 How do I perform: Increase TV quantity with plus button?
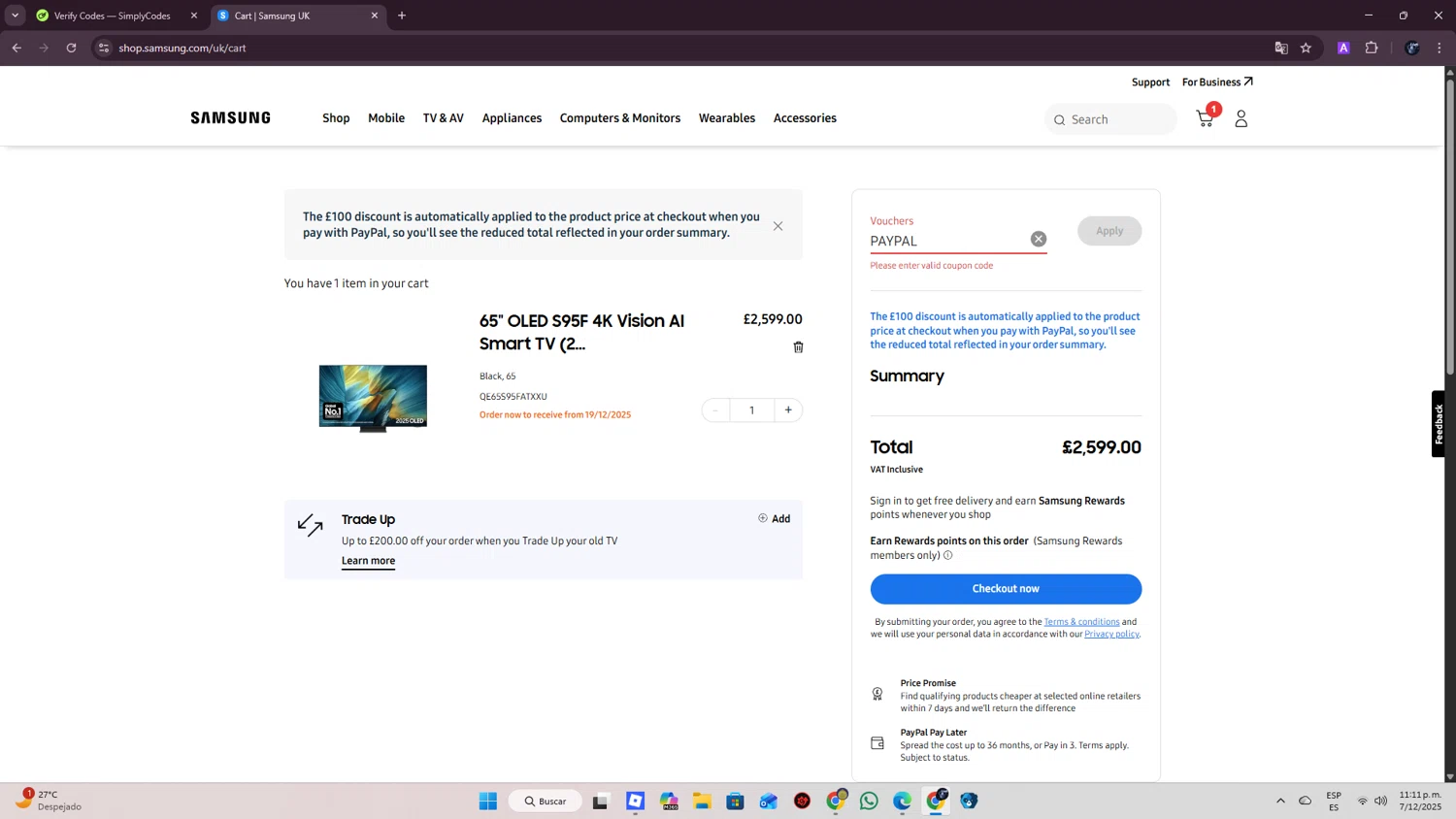pos(788,410)
